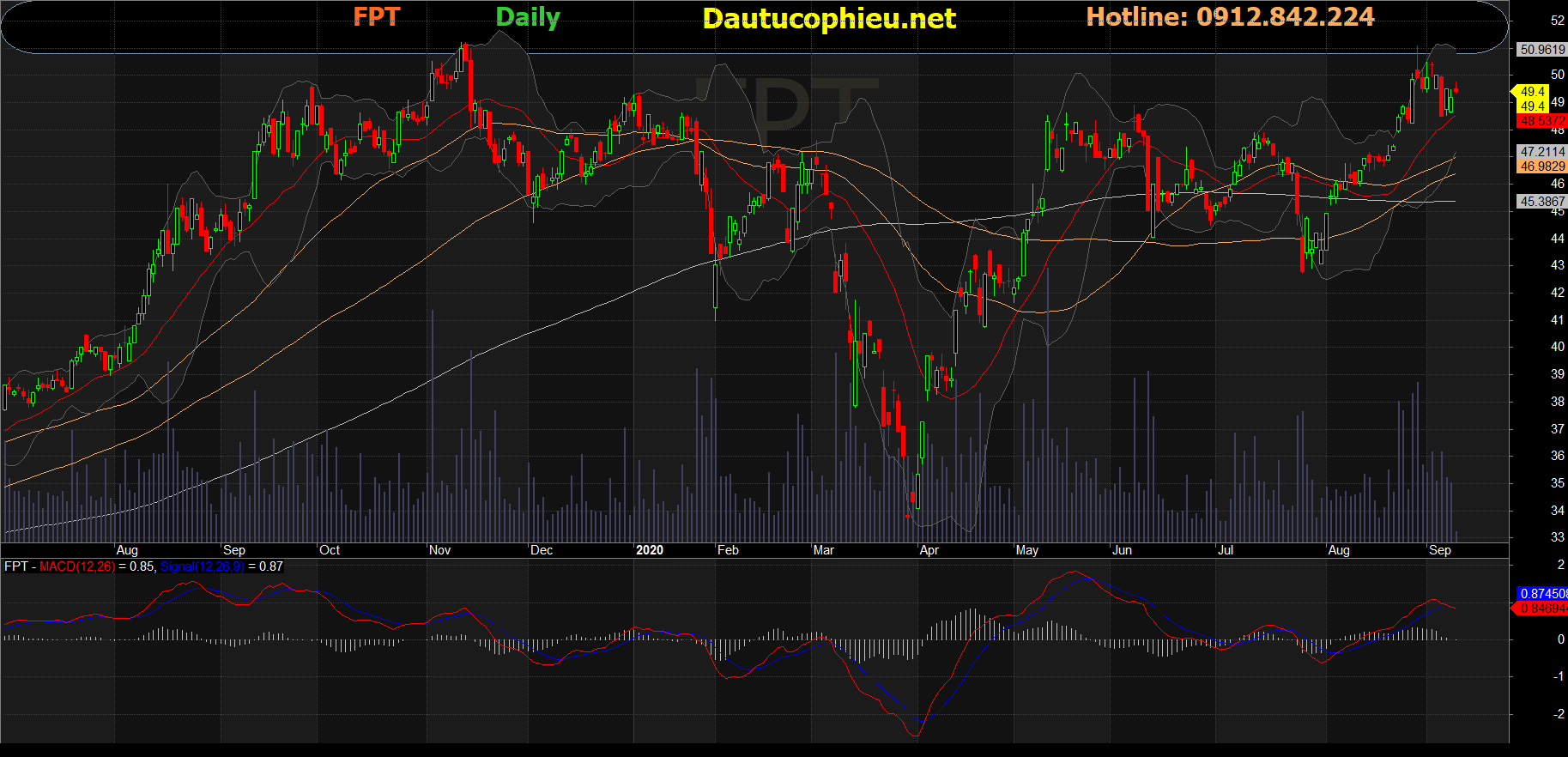This screenshot has width=1568, height=757.
Task: Click the 50 price axis label
Action: click(1558, 75)
